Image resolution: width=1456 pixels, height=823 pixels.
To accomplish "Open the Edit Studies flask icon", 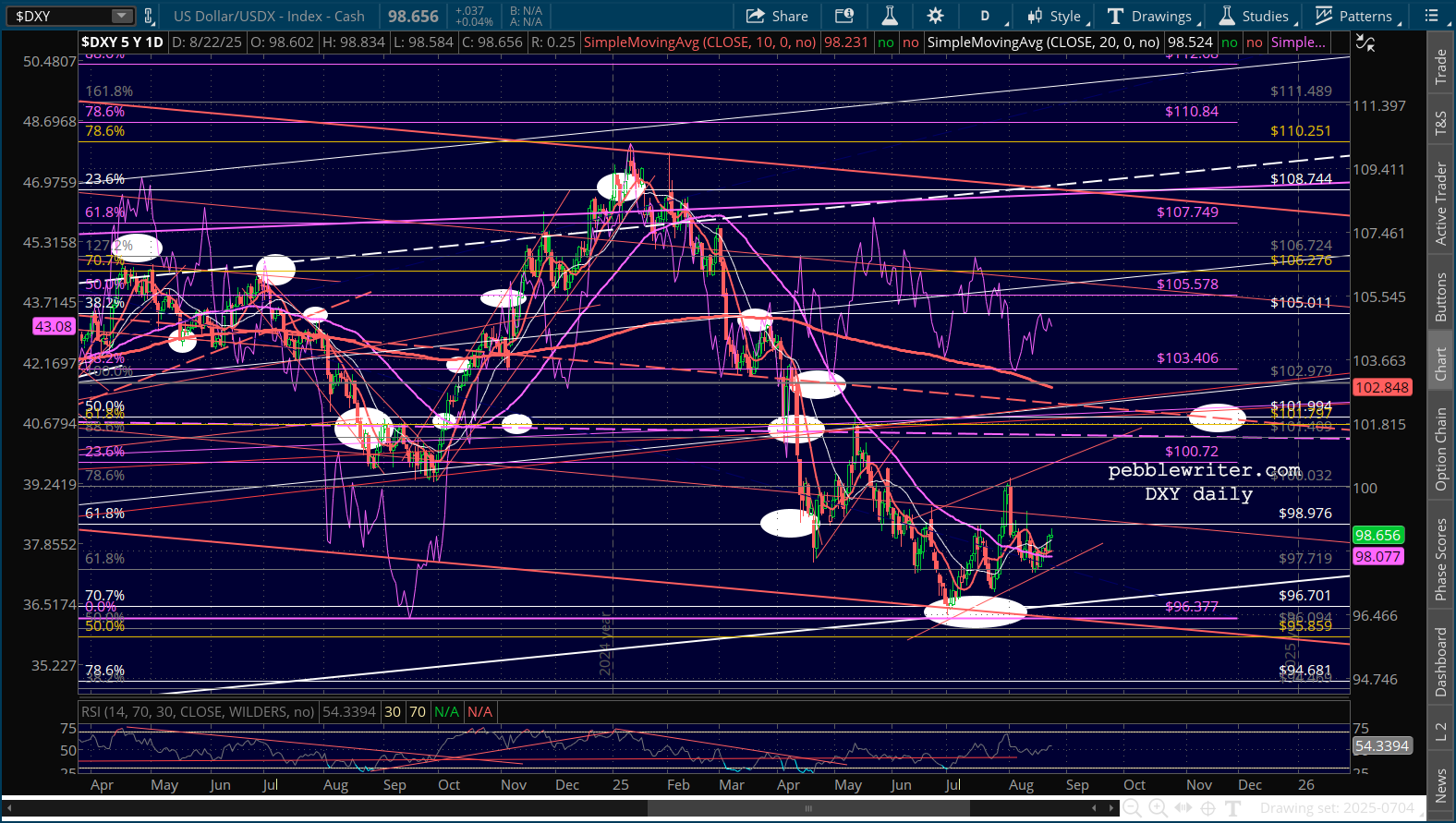I will coord(889,16).
